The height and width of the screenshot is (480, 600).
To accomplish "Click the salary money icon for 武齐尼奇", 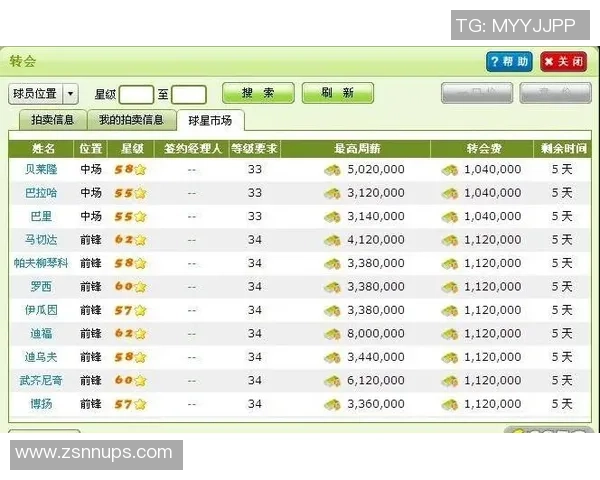I will click(333, 381).
